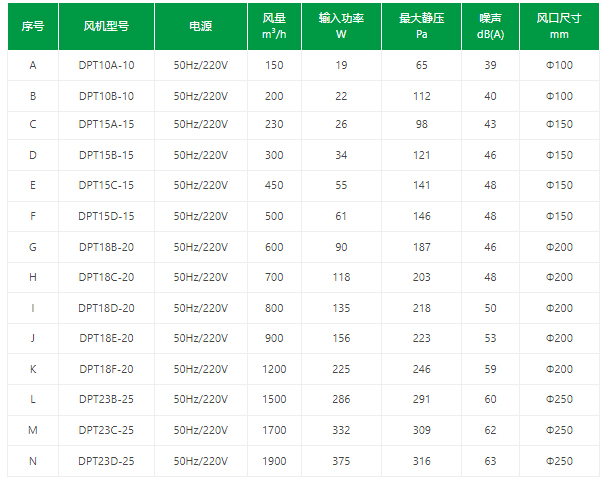Click the 输入功率 W header
Image resolution: width=600 pixels, height=482 pixels.
[x=341, y=27]
